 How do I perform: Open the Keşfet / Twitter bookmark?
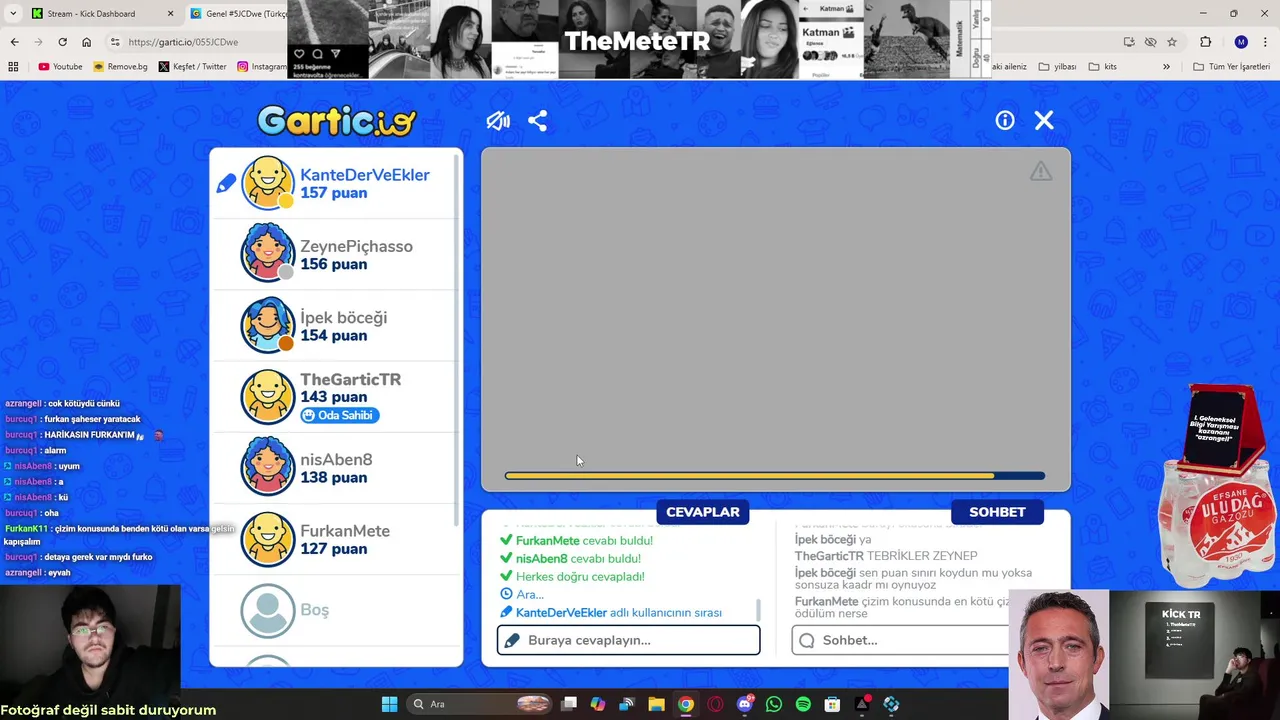[x=193, y=67]
